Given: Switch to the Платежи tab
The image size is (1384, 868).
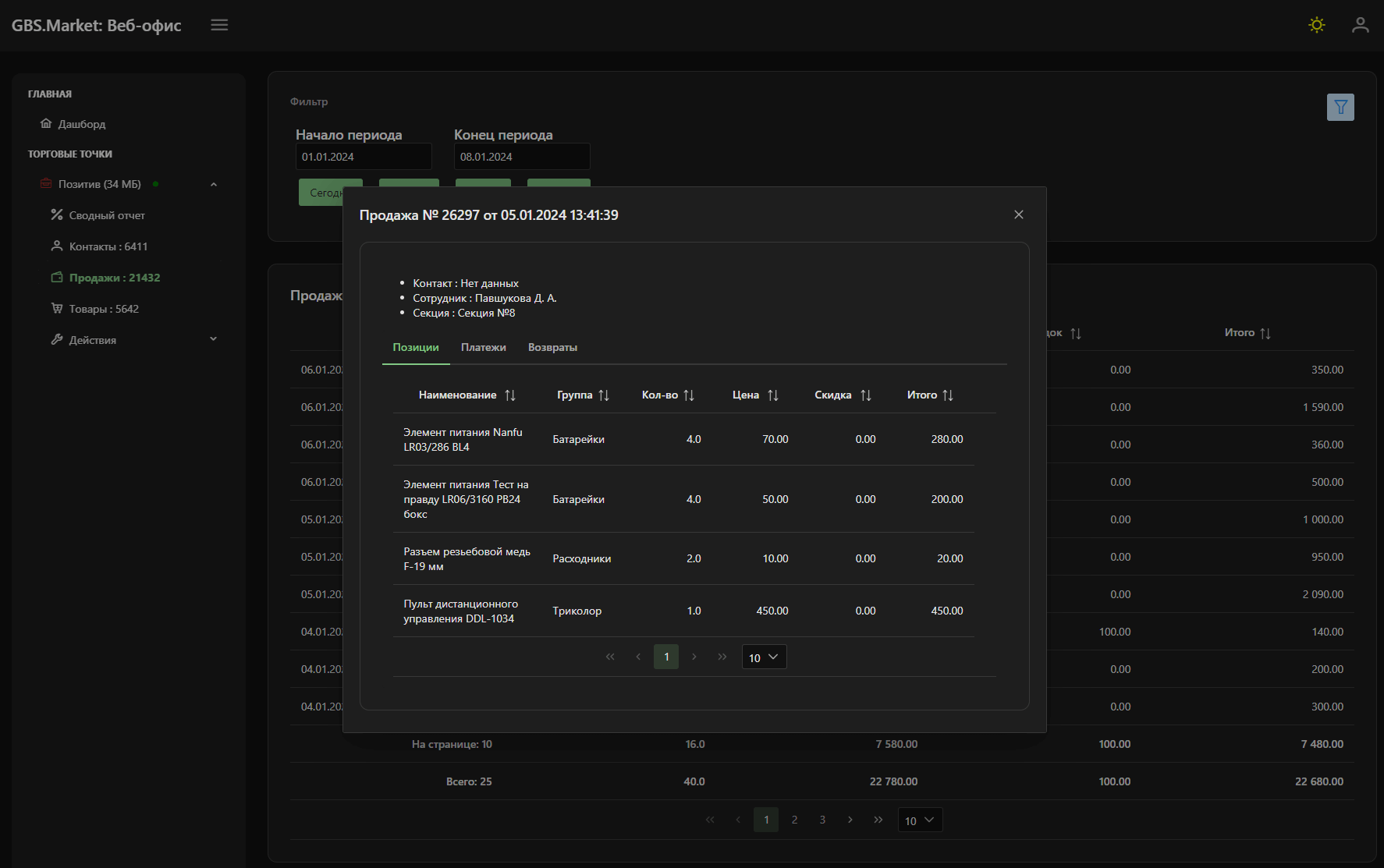Looking at the screenshot, I should tap(483, 348).
